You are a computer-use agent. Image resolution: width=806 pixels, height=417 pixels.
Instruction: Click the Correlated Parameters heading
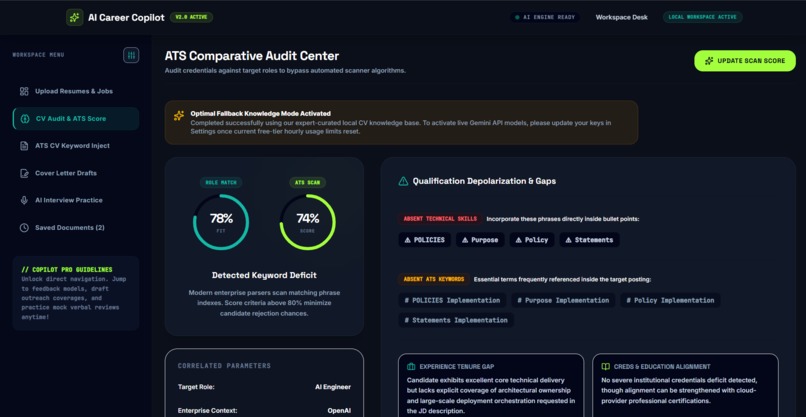coord(224,366)
